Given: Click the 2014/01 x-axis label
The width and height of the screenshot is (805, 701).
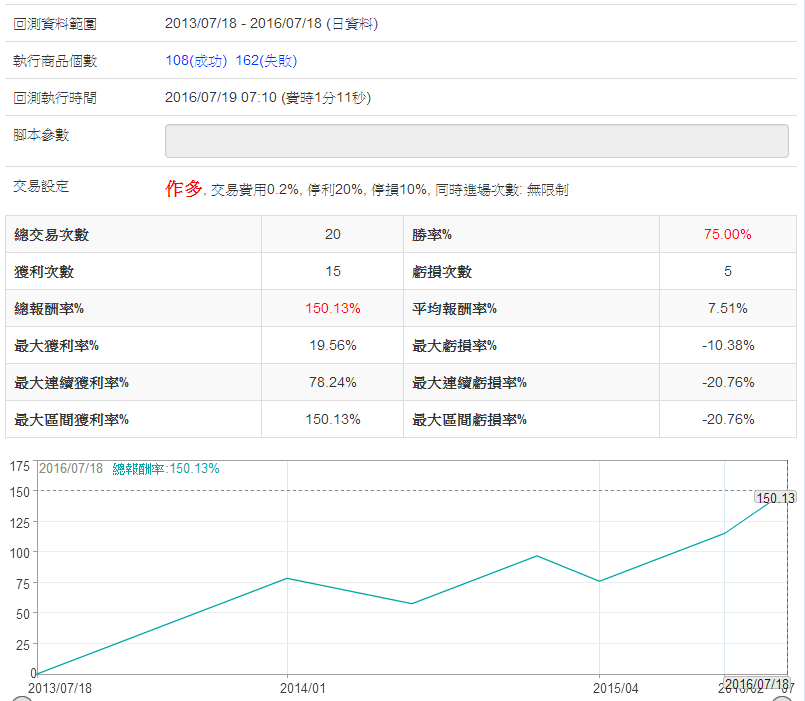Looking at the screenshot, I should (302, 688).
